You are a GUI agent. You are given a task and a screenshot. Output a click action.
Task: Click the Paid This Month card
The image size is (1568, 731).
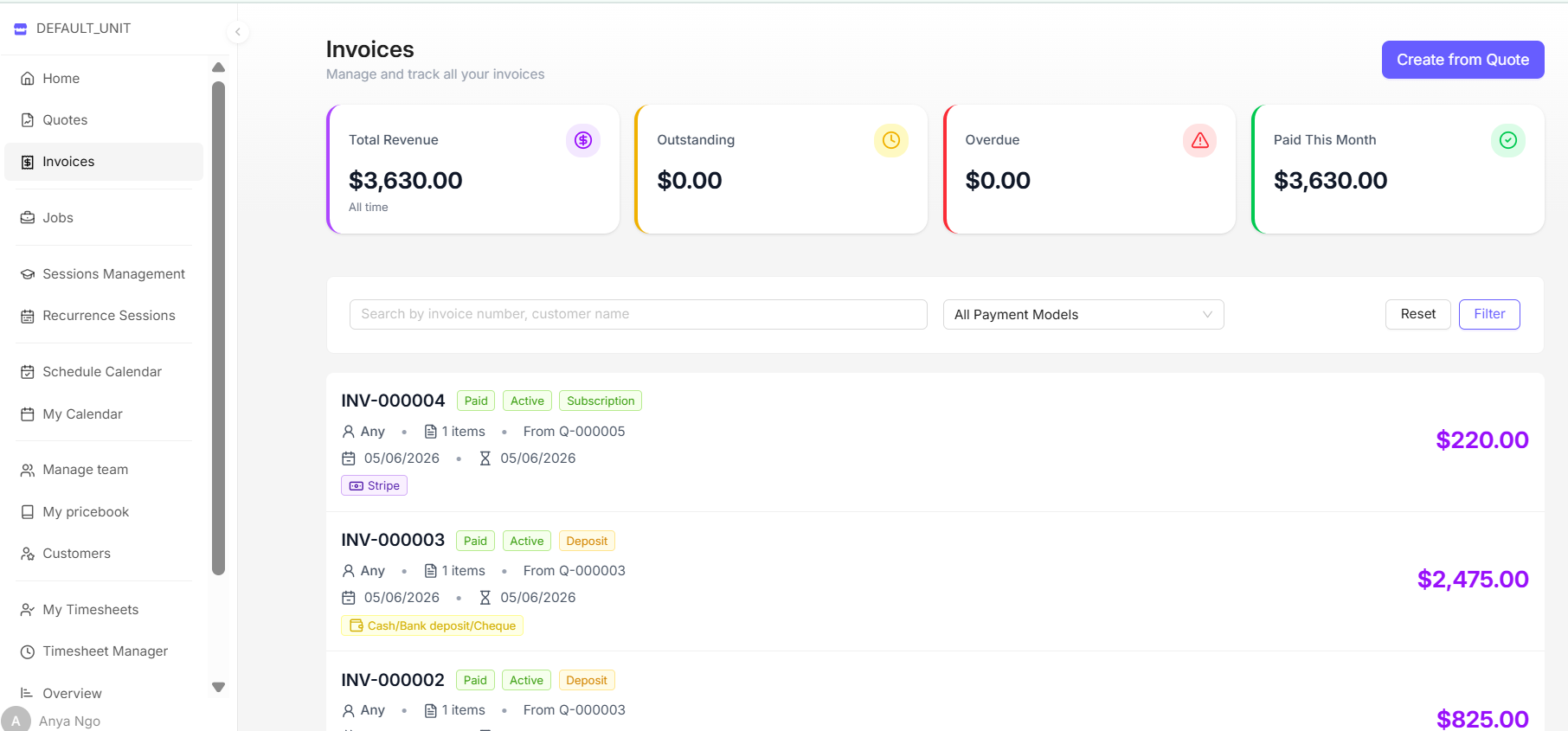1398,170
